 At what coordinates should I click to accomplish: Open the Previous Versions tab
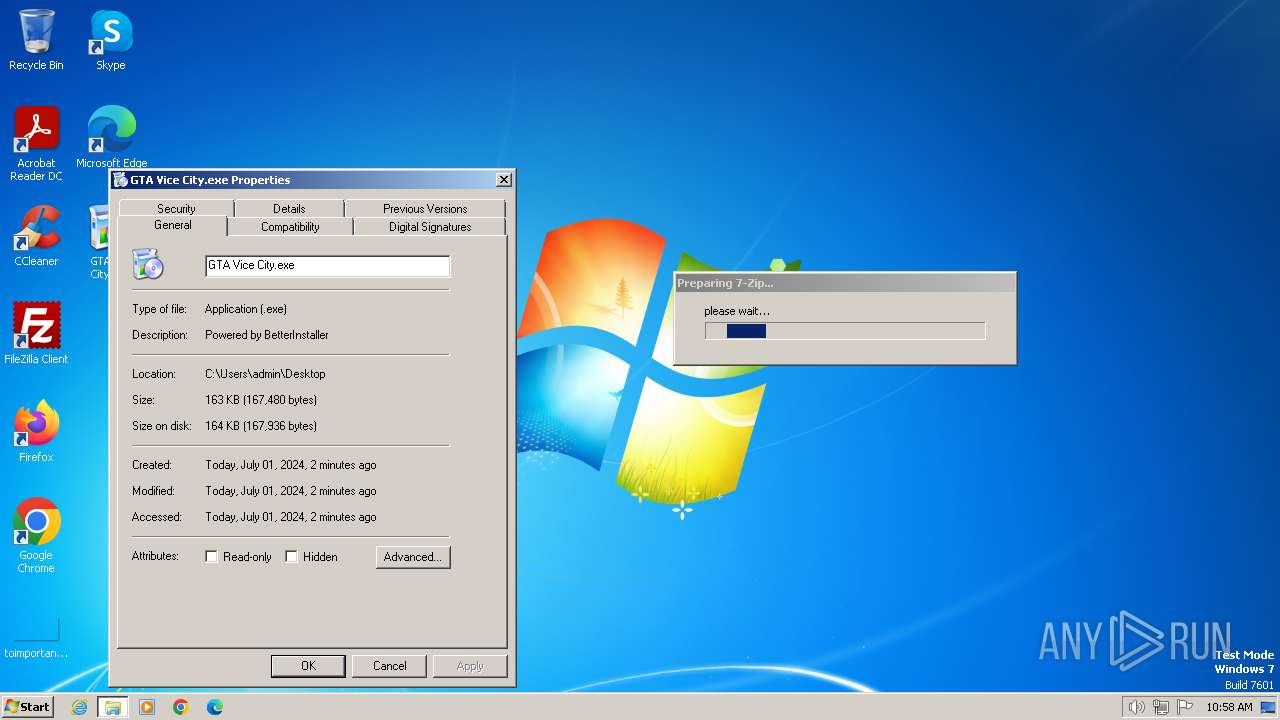425,209
